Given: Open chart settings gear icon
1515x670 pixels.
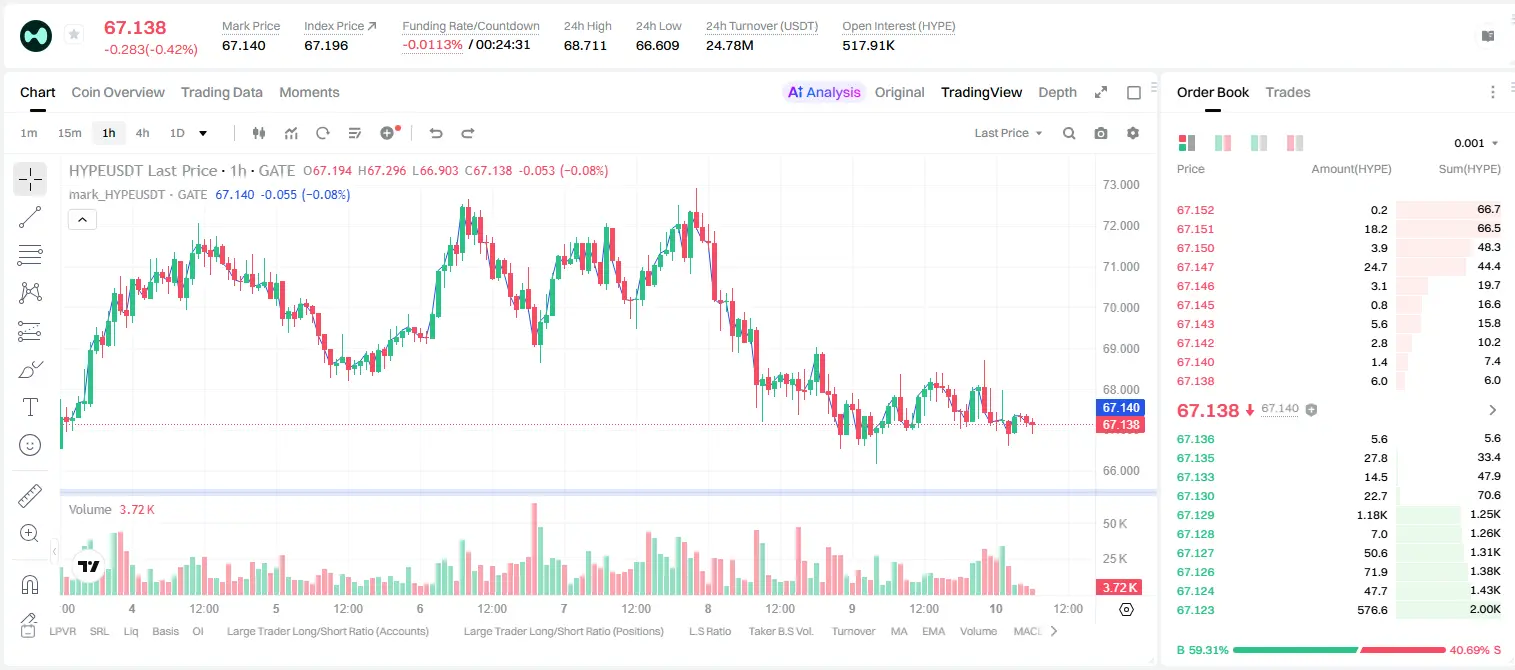Looking at the screenshot, I should [x=1133, y=133].
